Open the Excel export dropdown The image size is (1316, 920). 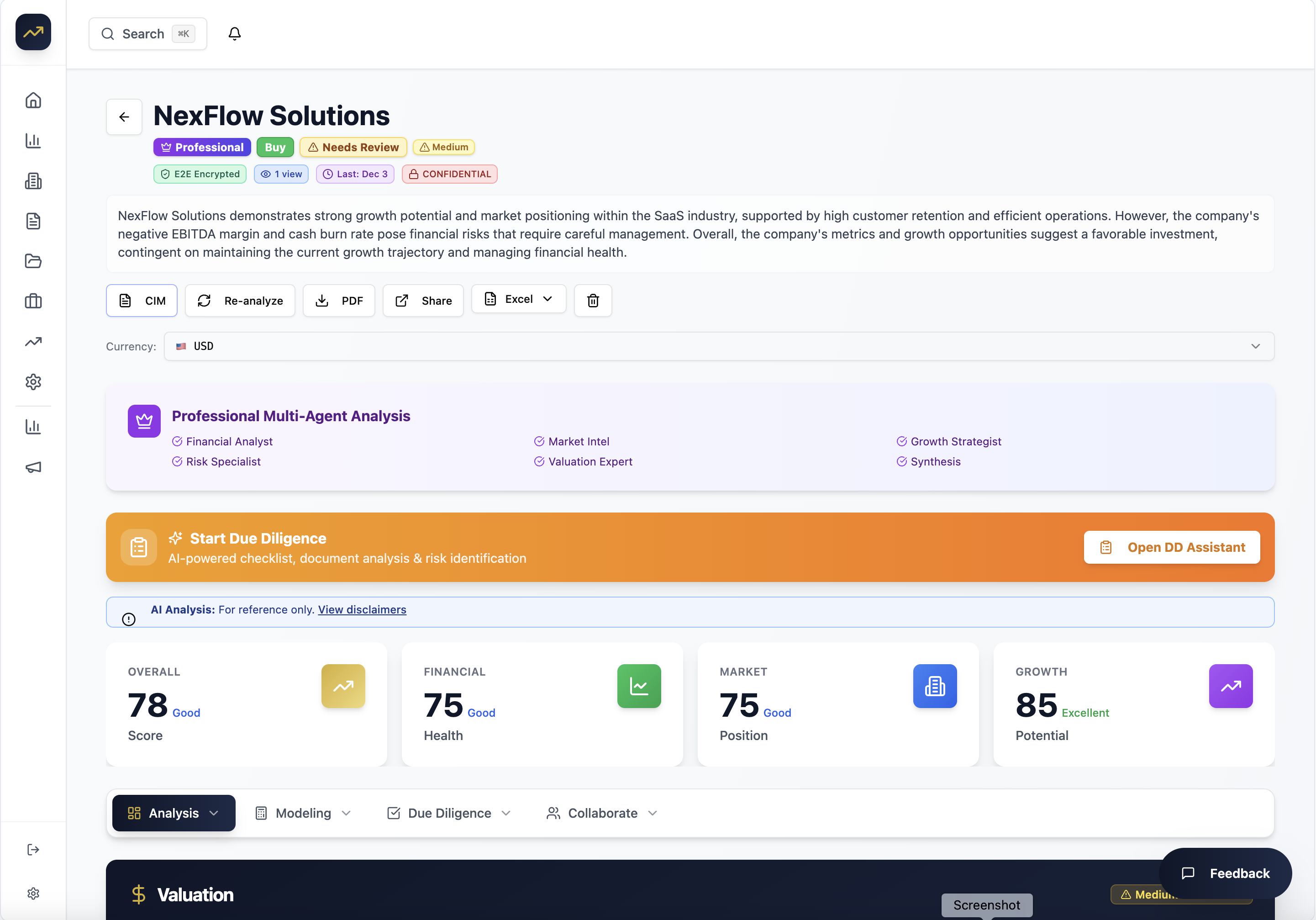(x=518, y=299)
